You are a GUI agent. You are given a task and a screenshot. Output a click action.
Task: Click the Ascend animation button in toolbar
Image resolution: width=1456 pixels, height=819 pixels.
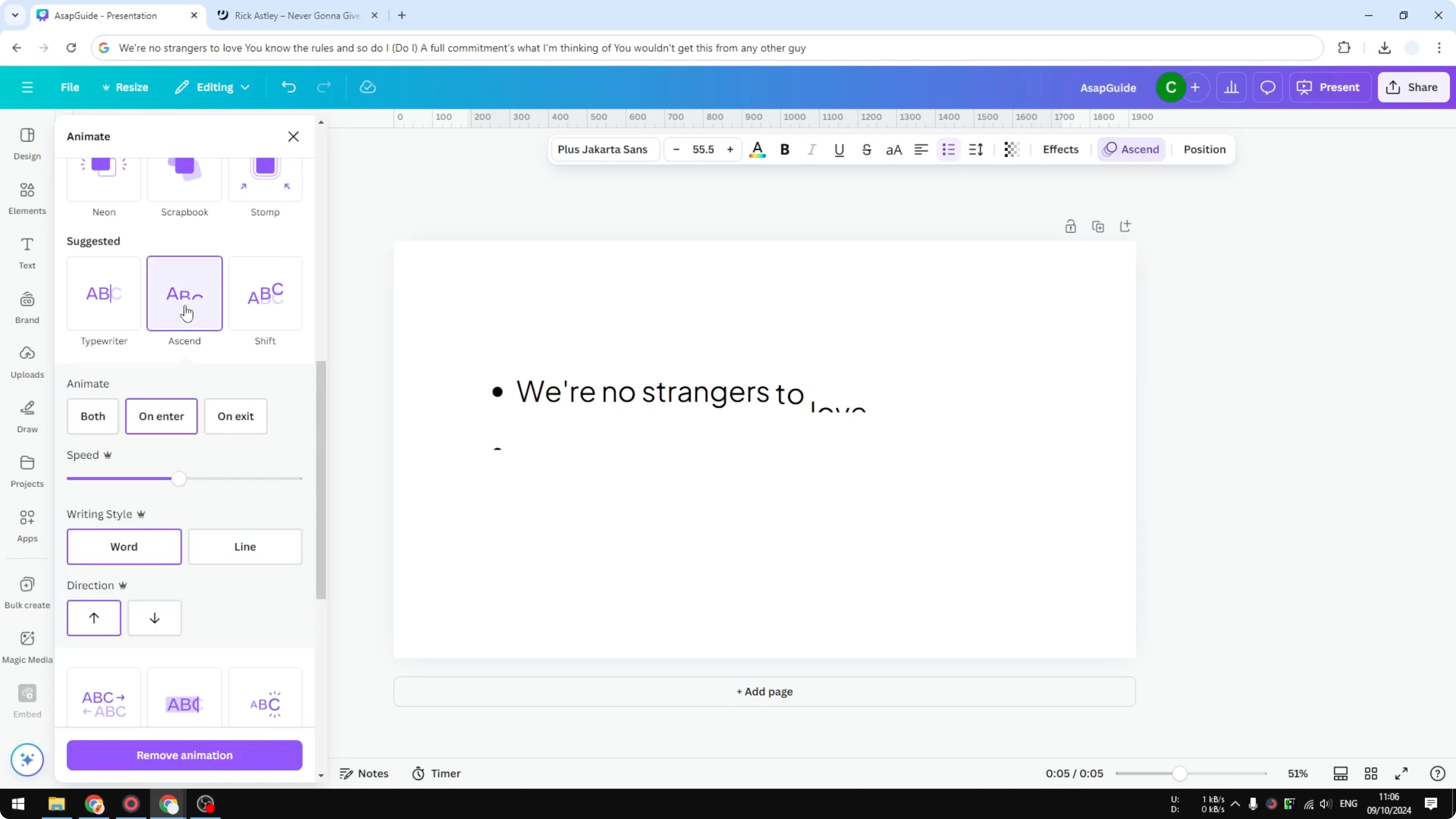(x=1131, y=149)
